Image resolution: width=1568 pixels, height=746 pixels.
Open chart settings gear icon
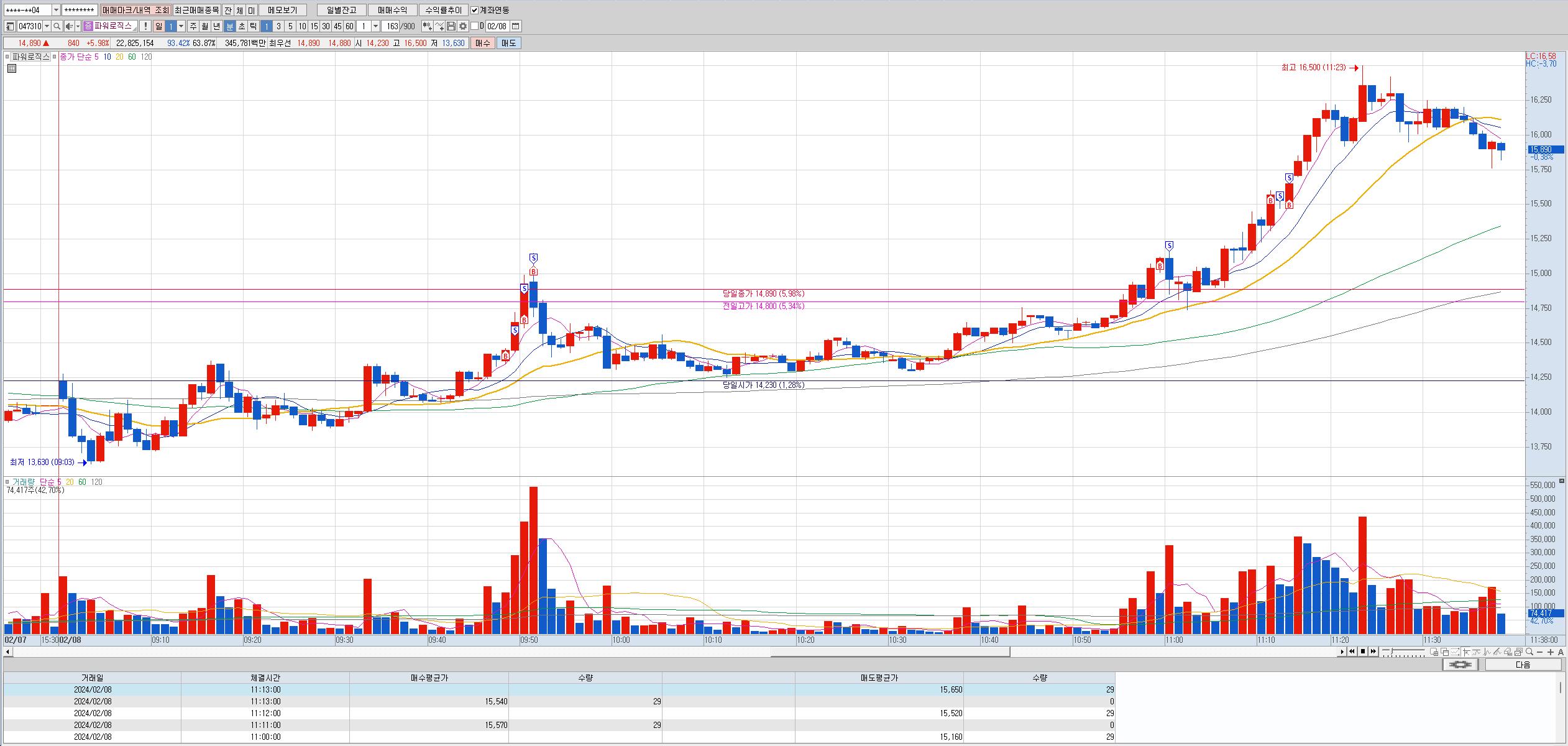[x=463, y=26]
